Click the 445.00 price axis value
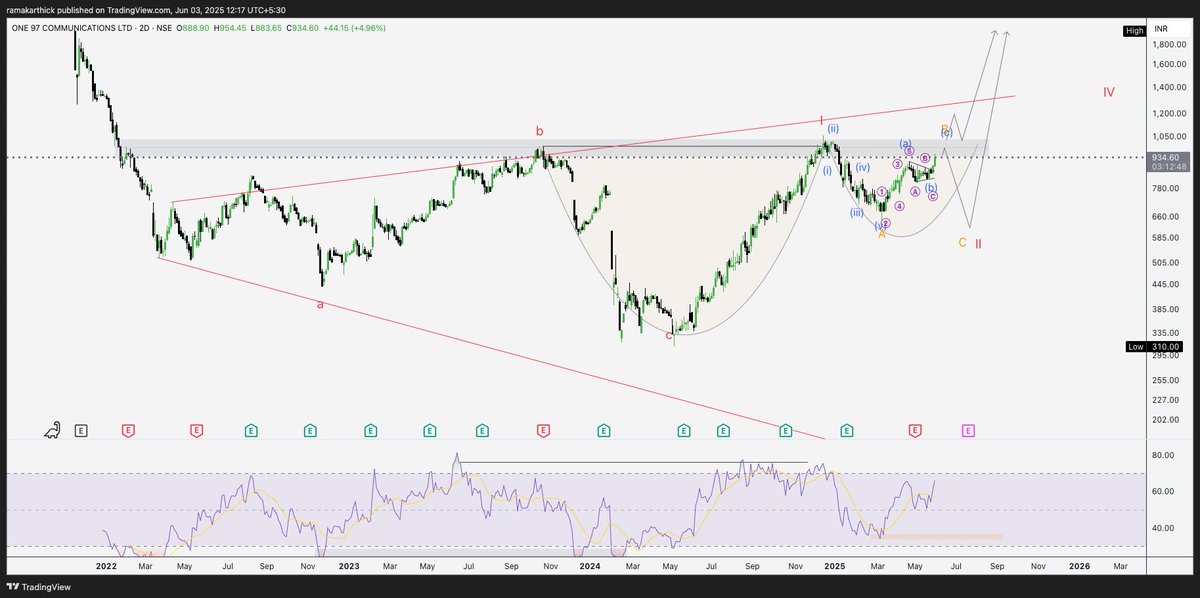Viewport: 1200px width, 598px height. pos(1165,286)
